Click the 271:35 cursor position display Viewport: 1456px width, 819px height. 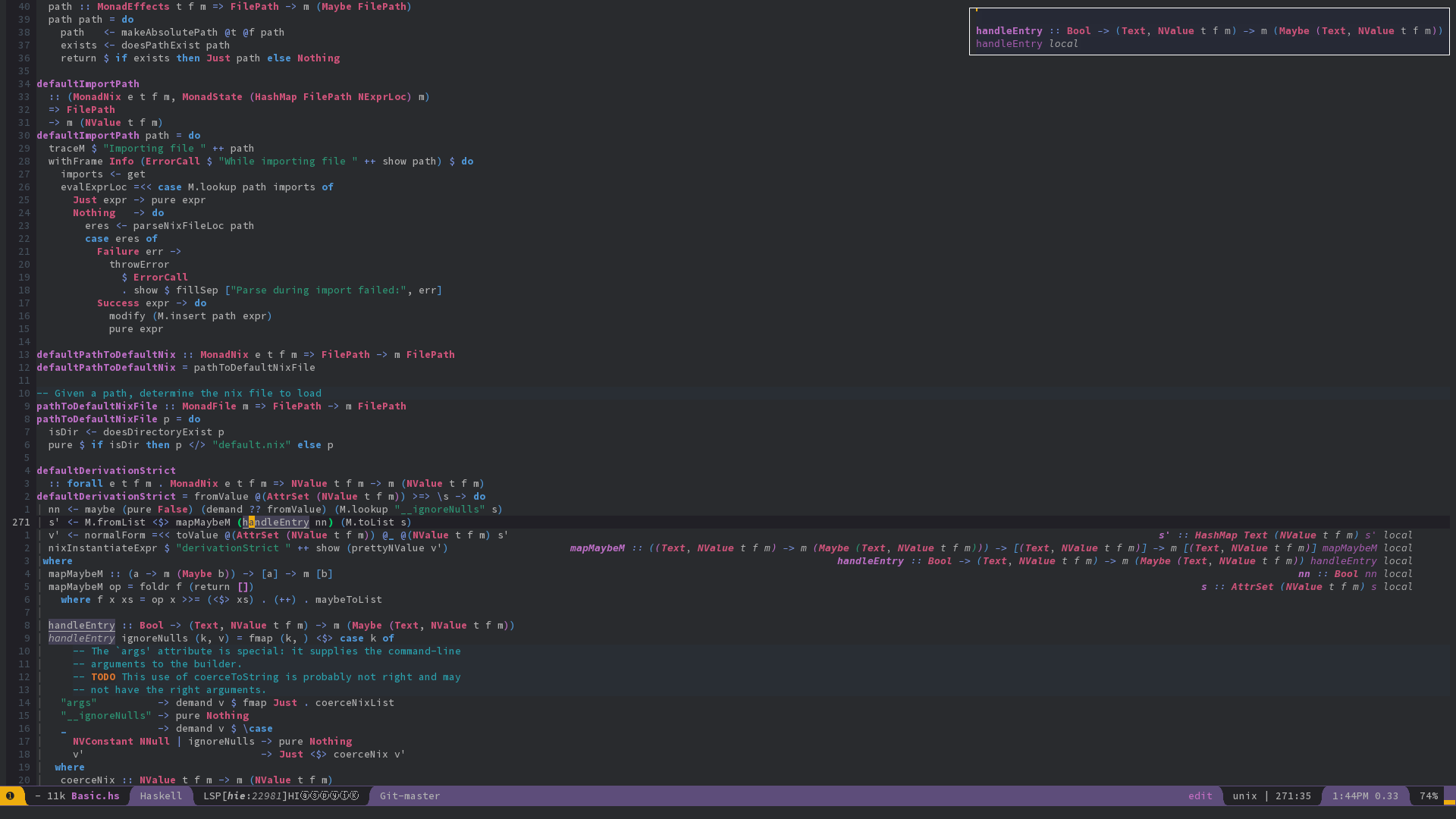[1293, 795]
